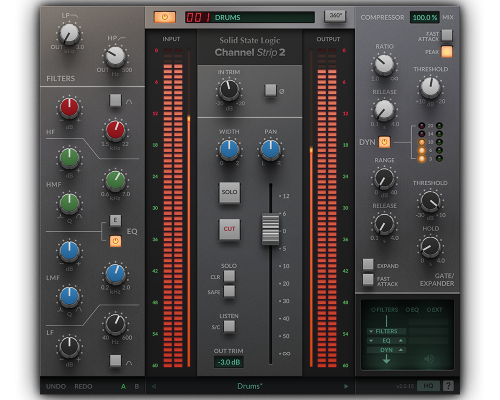Toggle the SOLO SAFE button
Screen dimensions: 500x400
229,291
